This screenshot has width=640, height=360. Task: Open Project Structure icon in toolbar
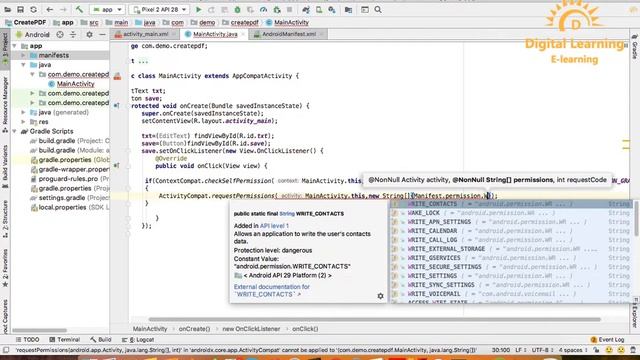coord(348,9)
